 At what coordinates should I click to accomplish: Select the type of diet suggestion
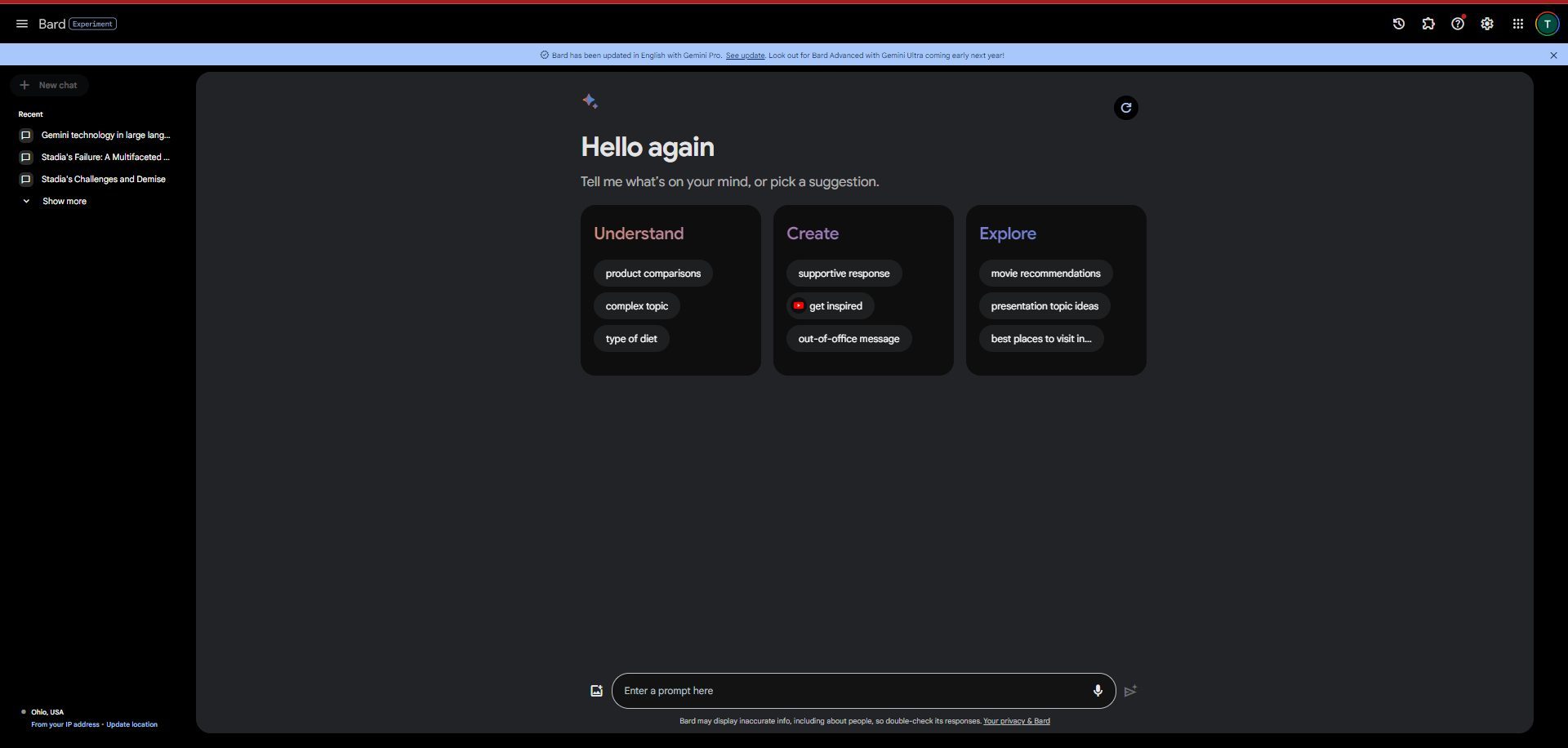pyautogui.click(x=631, y=339)
